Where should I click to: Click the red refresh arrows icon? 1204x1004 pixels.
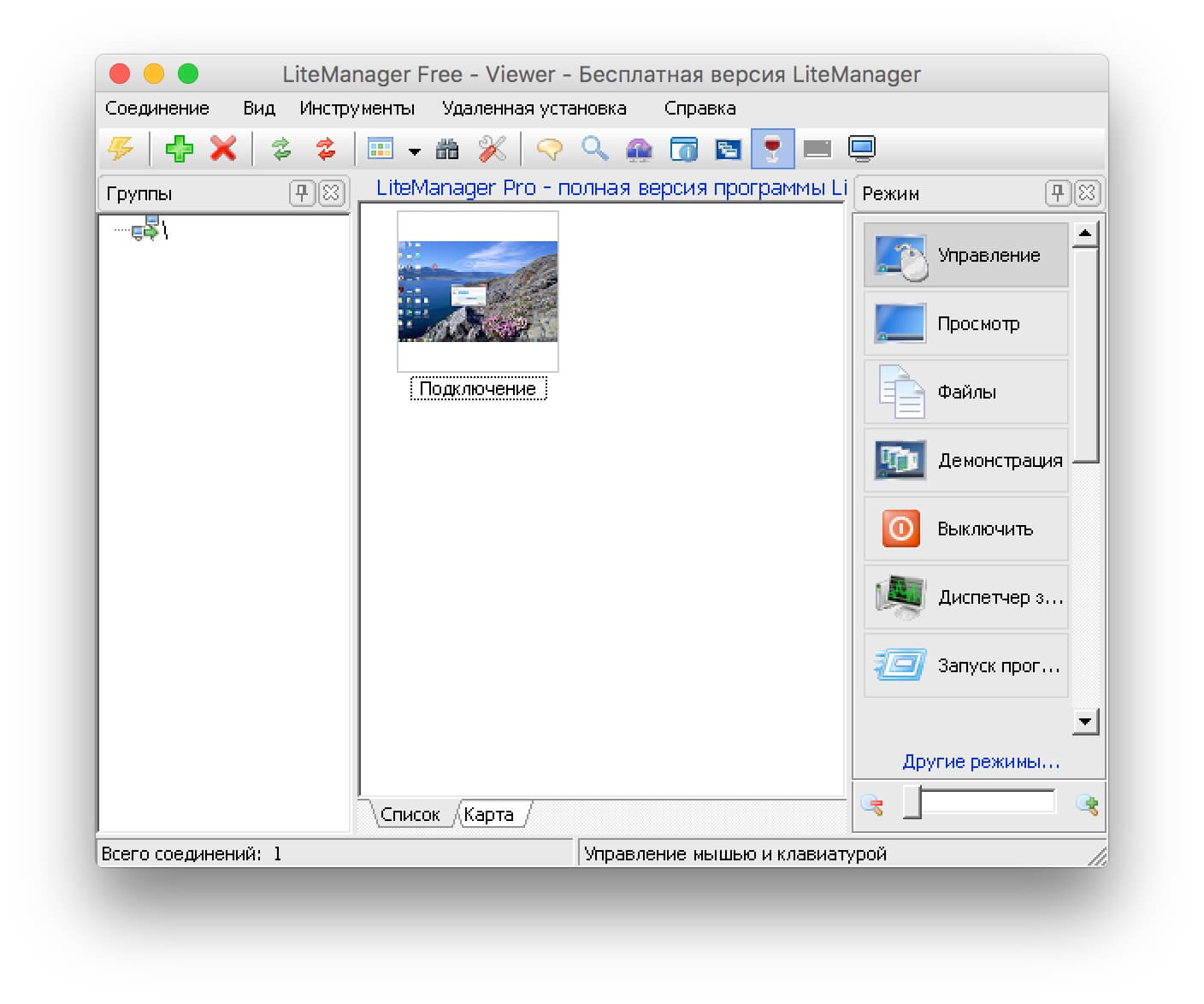pos(326,149)
